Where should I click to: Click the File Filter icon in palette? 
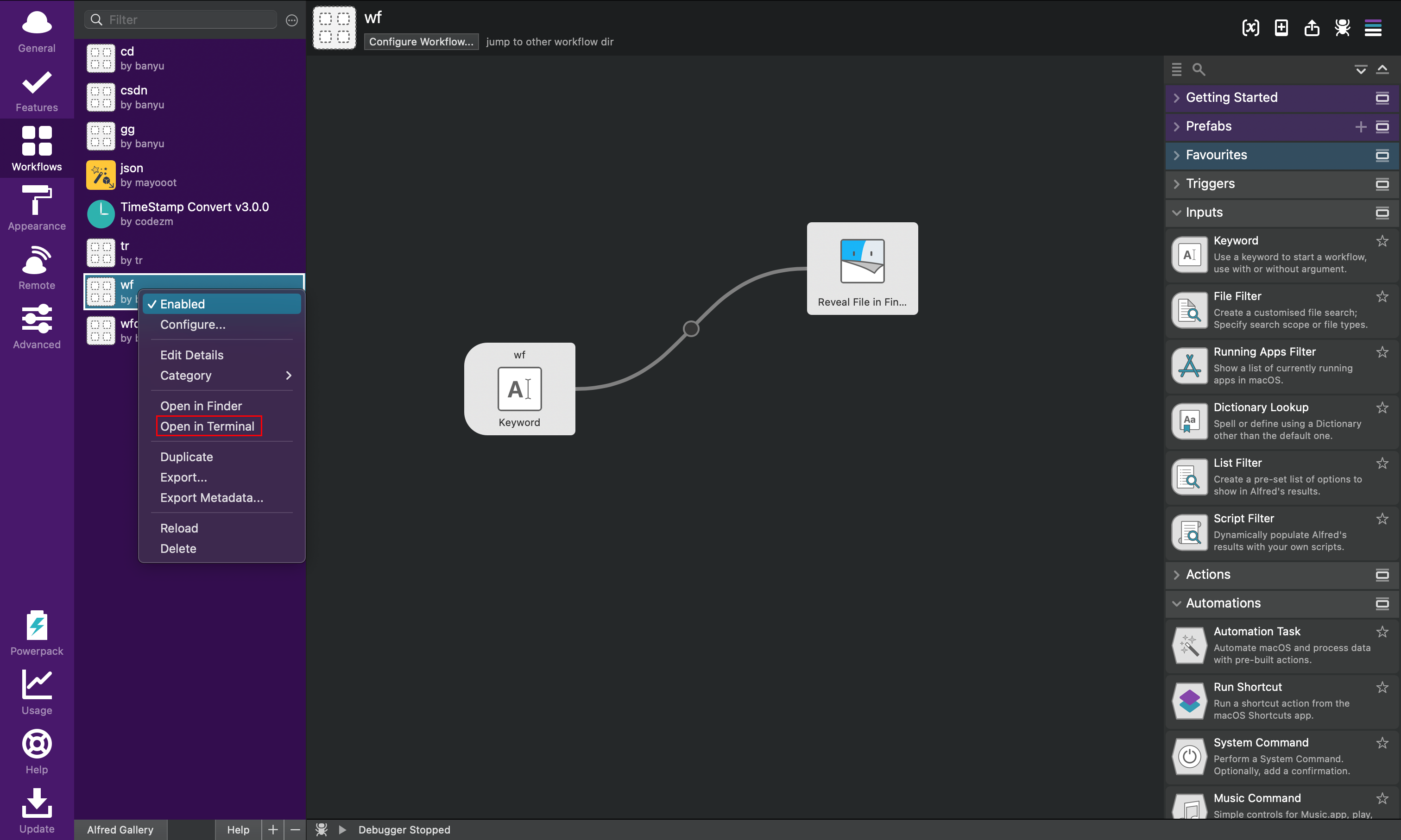(1189, 310)
